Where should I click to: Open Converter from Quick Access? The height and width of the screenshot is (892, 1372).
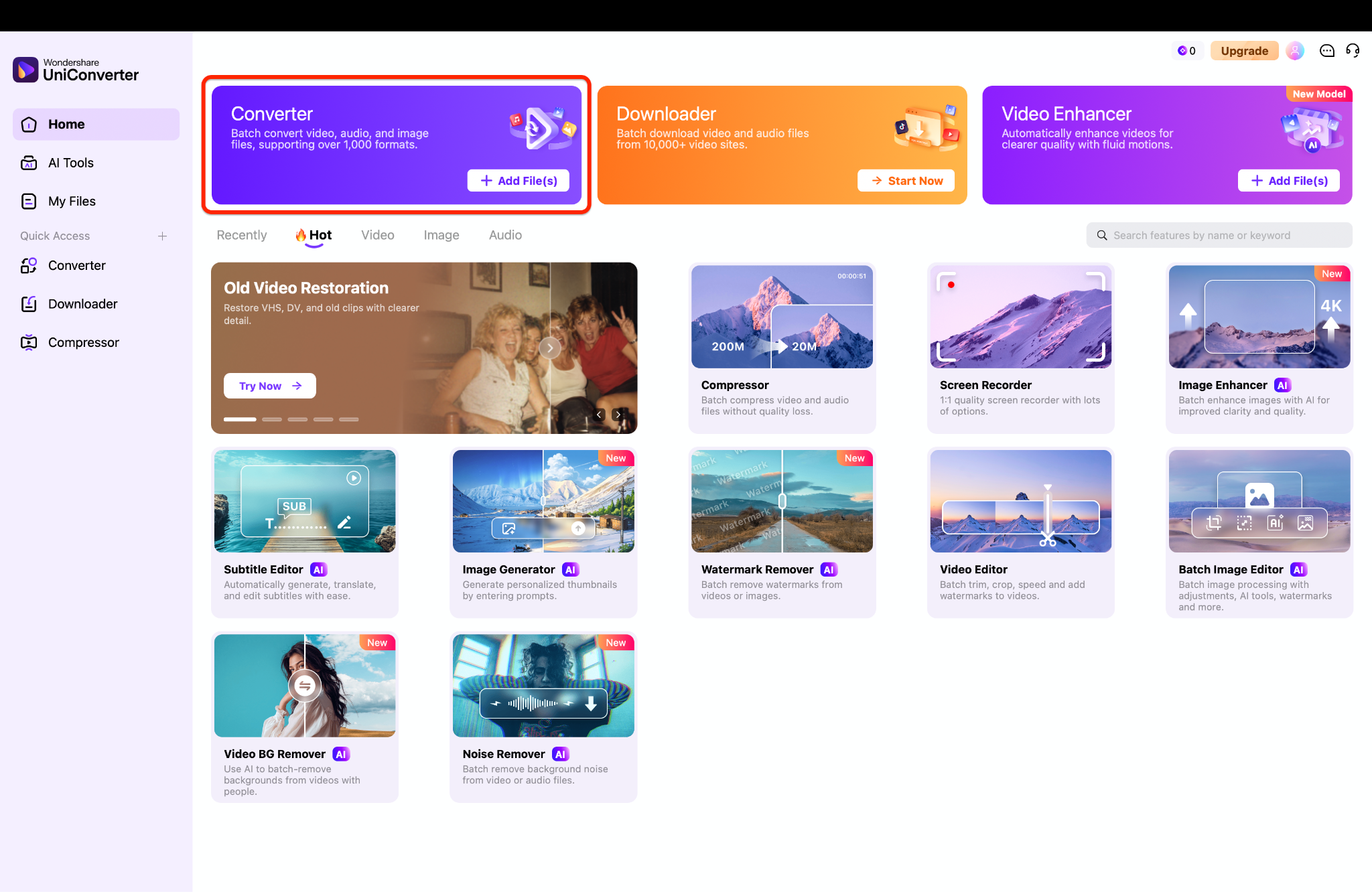click(96, 265)
